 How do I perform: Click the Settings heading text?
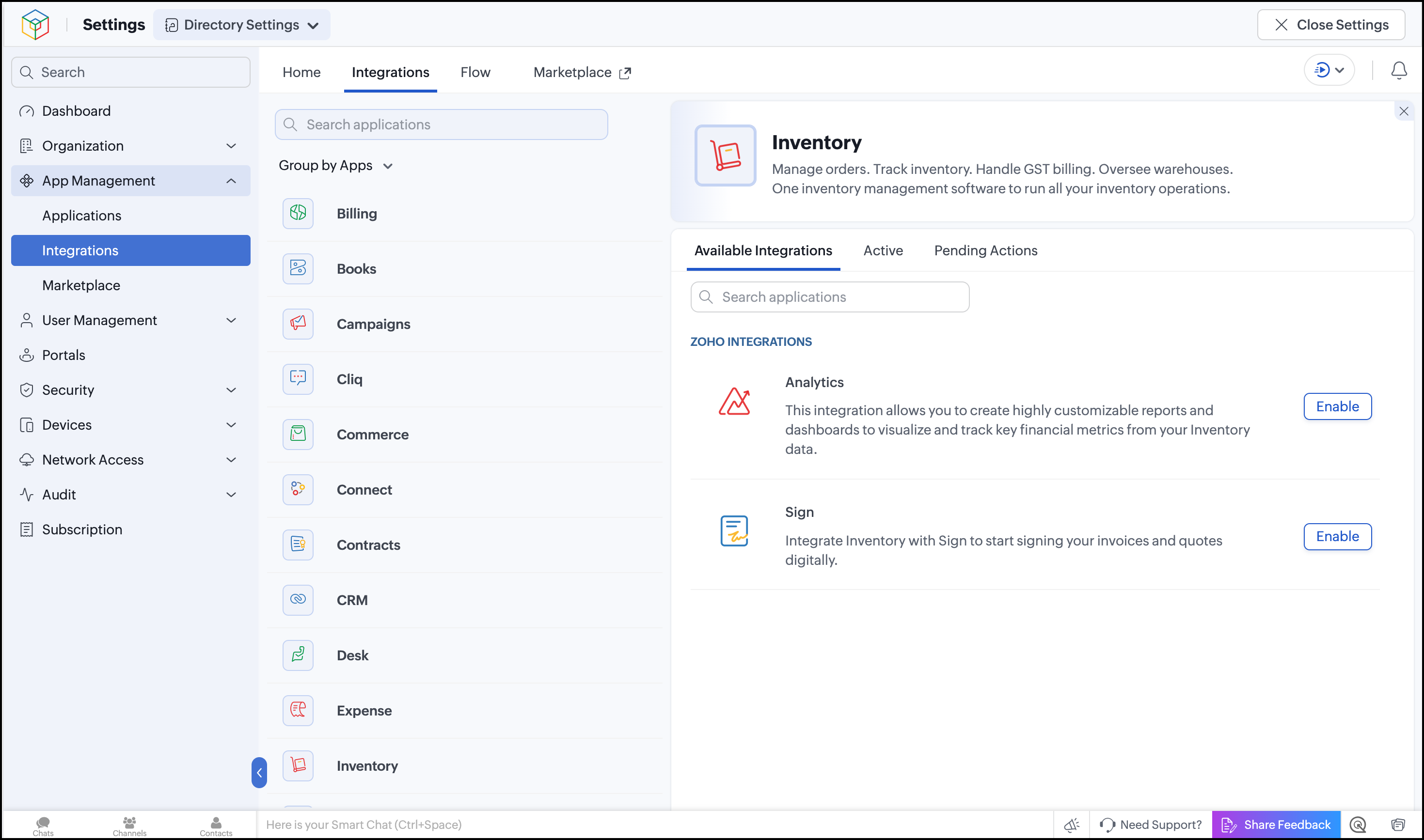point(114,24)
